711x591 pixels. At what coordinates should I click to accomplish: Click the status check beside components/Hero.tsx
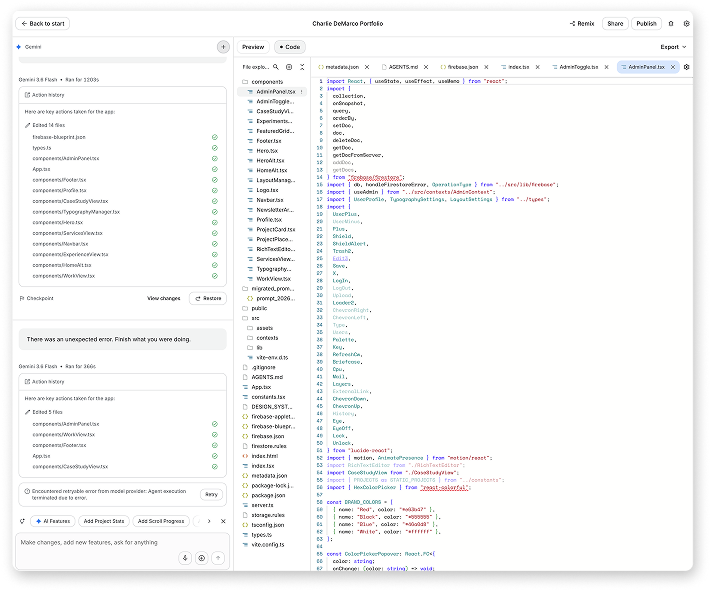point(215,223)
